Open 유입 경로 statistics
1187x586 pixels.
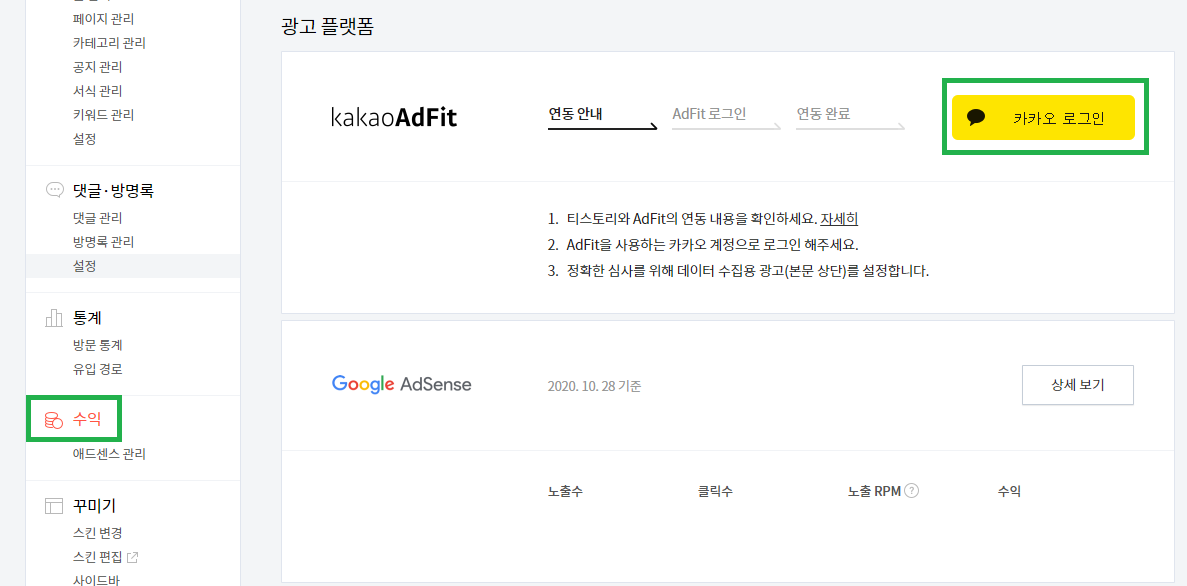(x=98, y=369)
